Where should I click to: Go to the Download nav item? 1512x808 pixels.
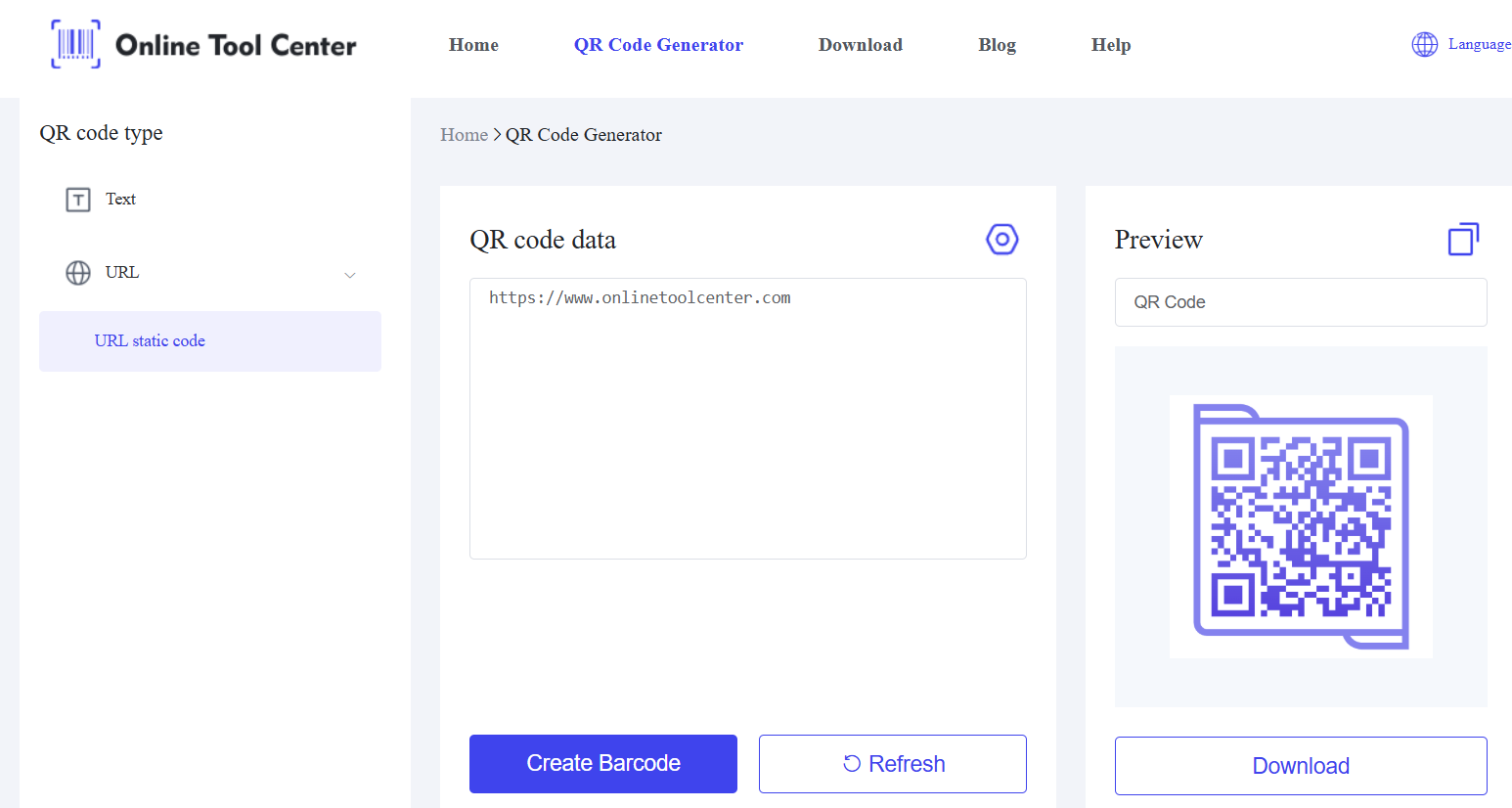(861, 45)
